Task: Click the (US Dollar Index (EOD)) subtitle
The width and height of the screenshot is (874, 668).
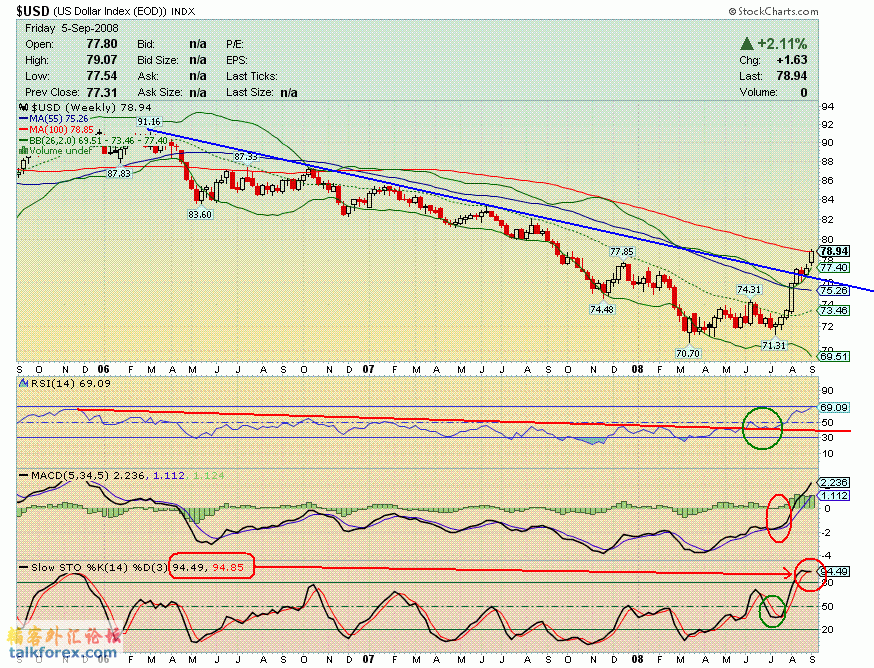Action: coord(110,11)
